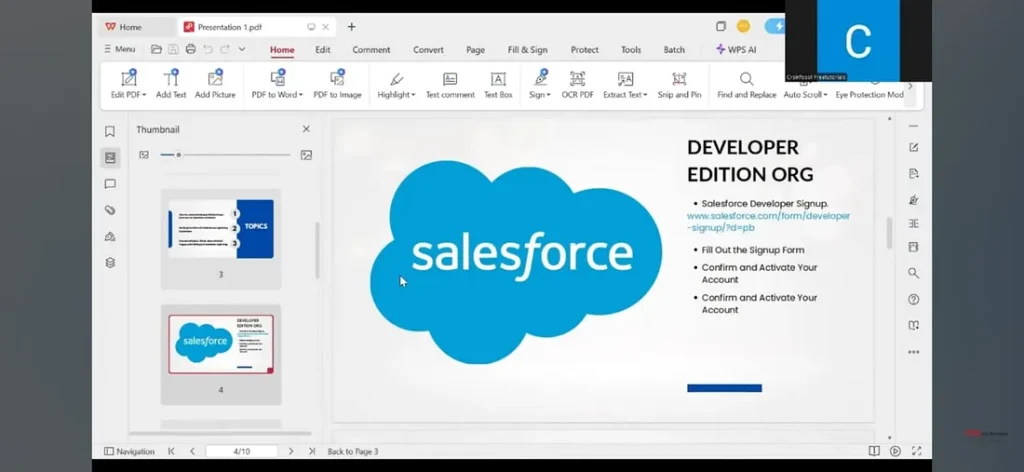Screen dimensions: 1024x472
Task: Open the attachments paperclip panel
Action: click(110, 210)
